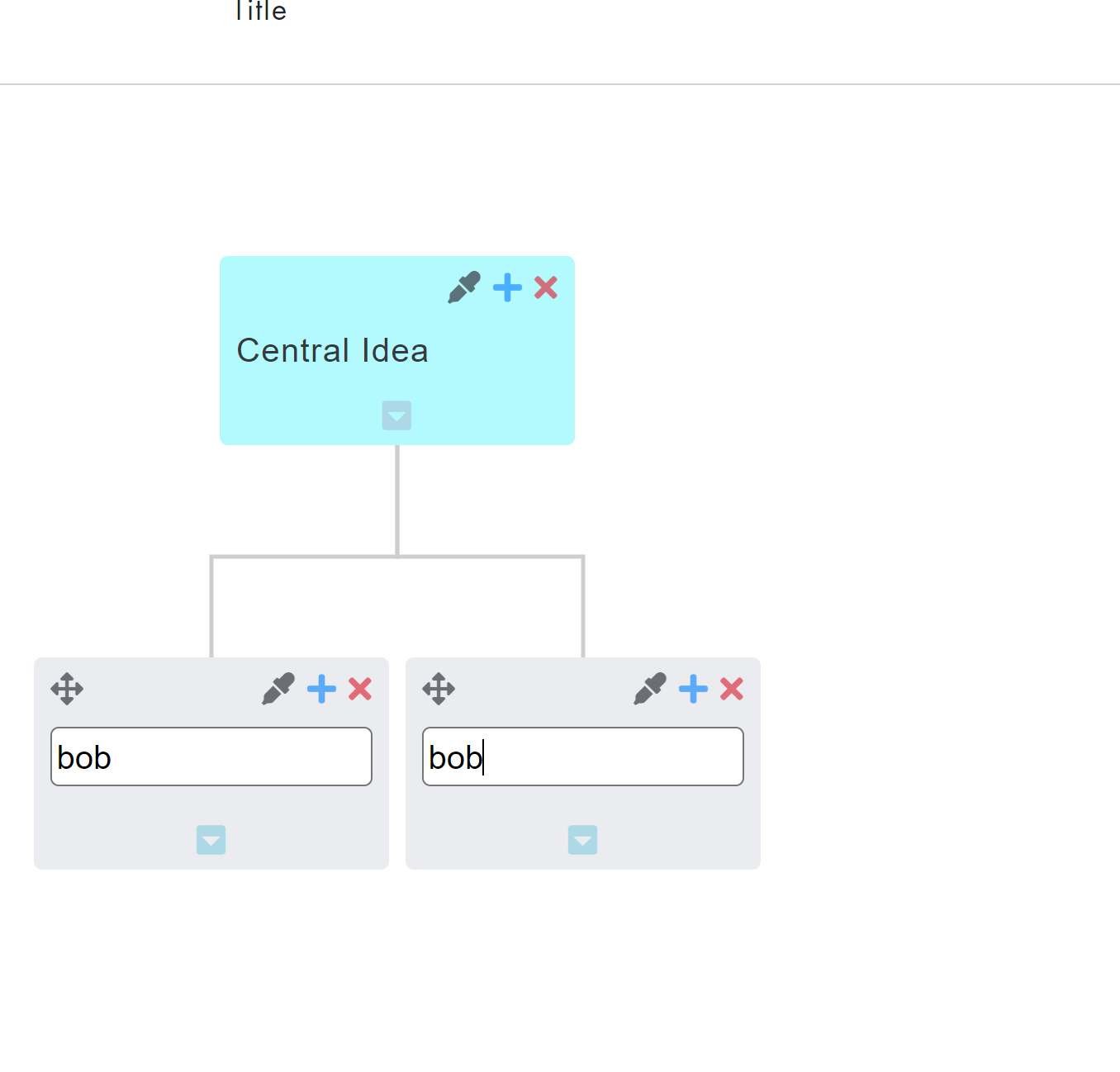Viewport: 1120px width, 1072px height.
Task: Click inside the right bob text field
Action: 582,756
